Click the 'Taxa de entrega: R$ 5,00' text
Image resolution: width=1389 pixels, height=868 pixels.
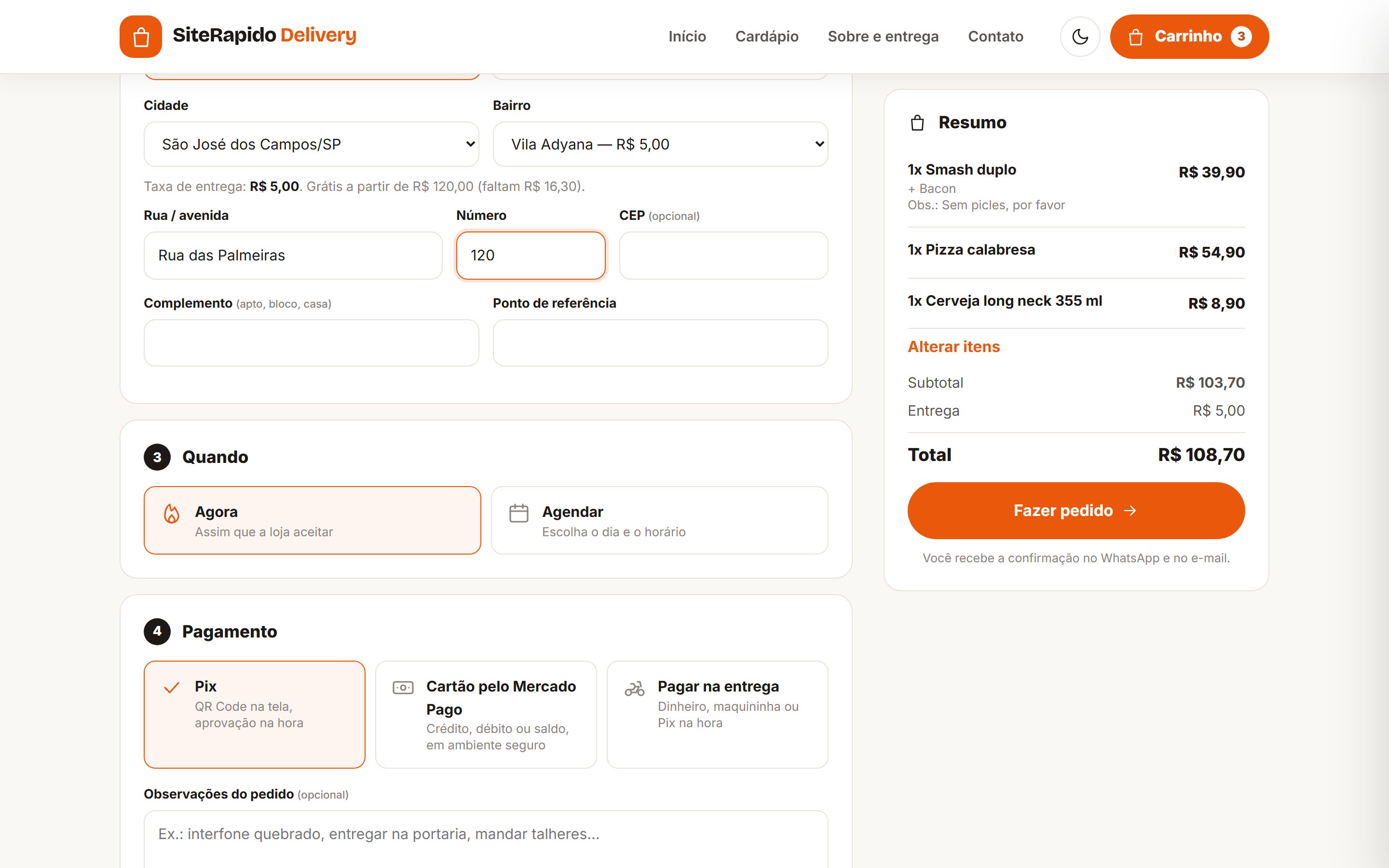pos(221,187)
